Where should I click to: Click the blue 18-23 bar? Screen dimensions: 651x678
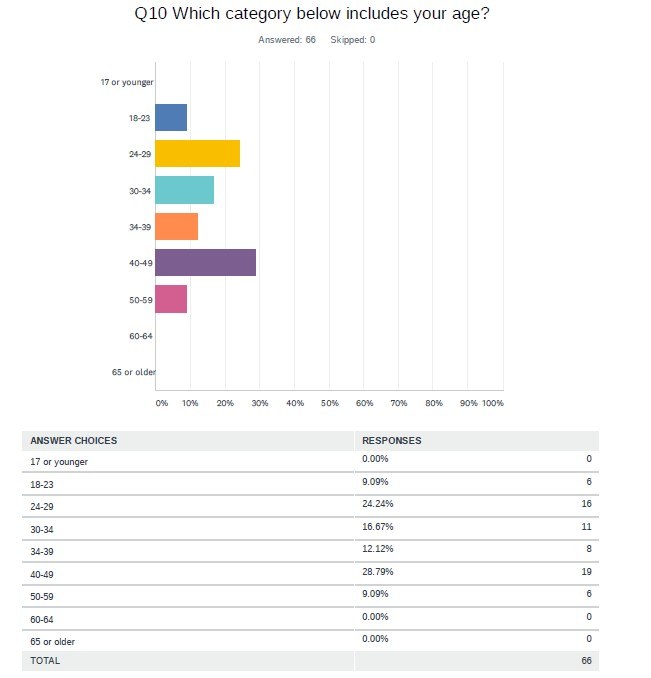[171, 117]
